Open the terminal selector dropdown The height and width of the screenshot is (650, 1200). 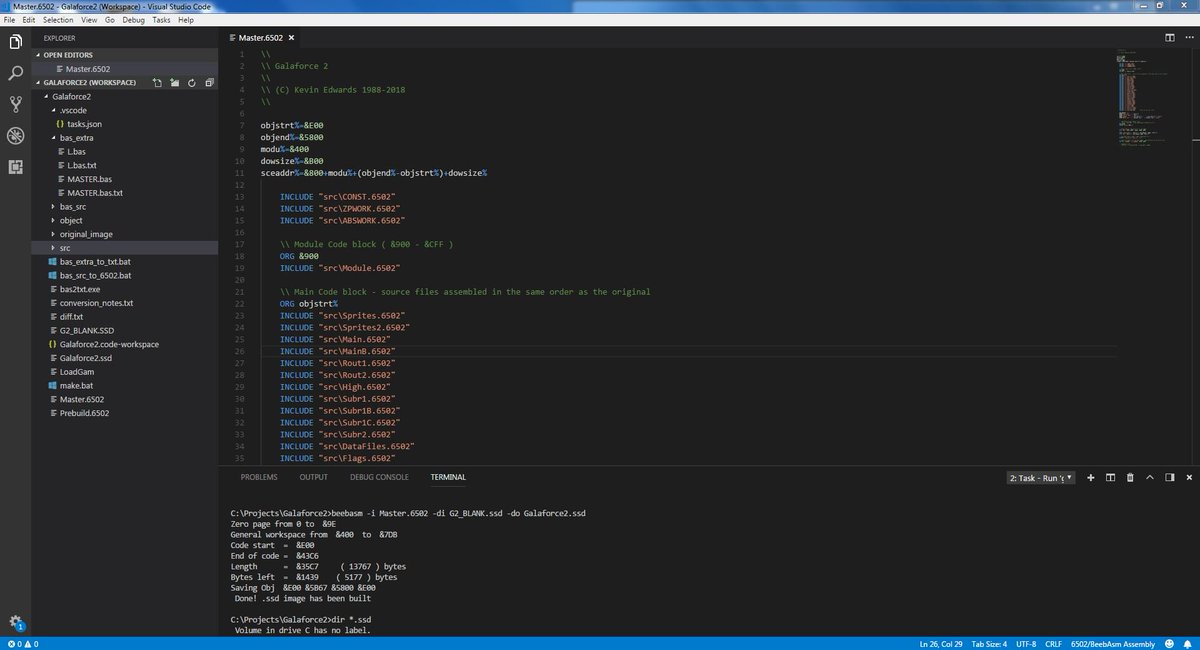(x=1041, y=478)
